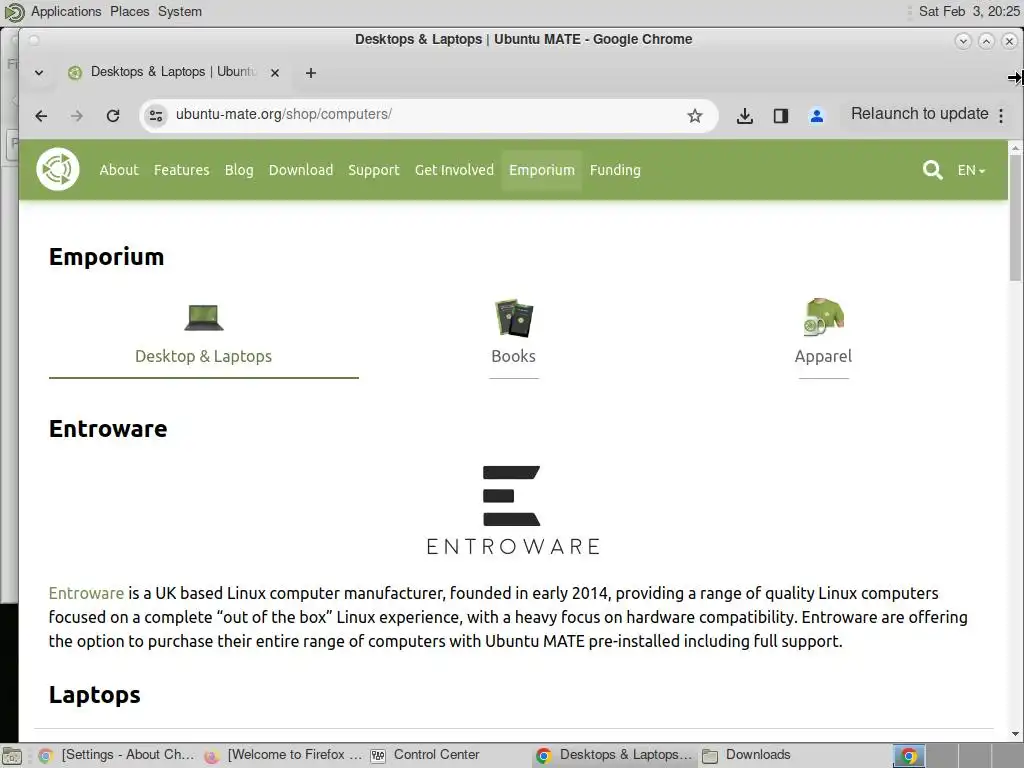The width and height of the screenshot is (1024, 768).
Task: Switch to Welcome to Firefox taskbar window
Action: (x=283, y=756)
